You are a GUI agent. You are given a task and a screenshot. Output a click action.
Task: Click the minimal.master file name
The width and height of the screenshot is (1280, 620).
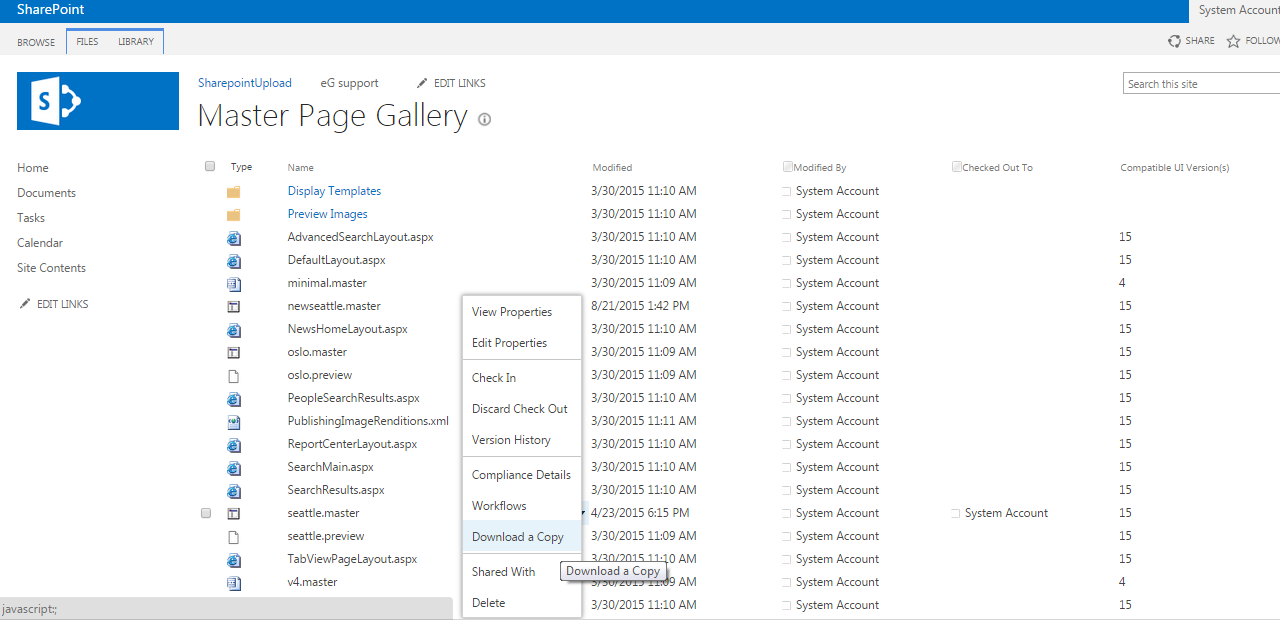click(x=327, y=283)
